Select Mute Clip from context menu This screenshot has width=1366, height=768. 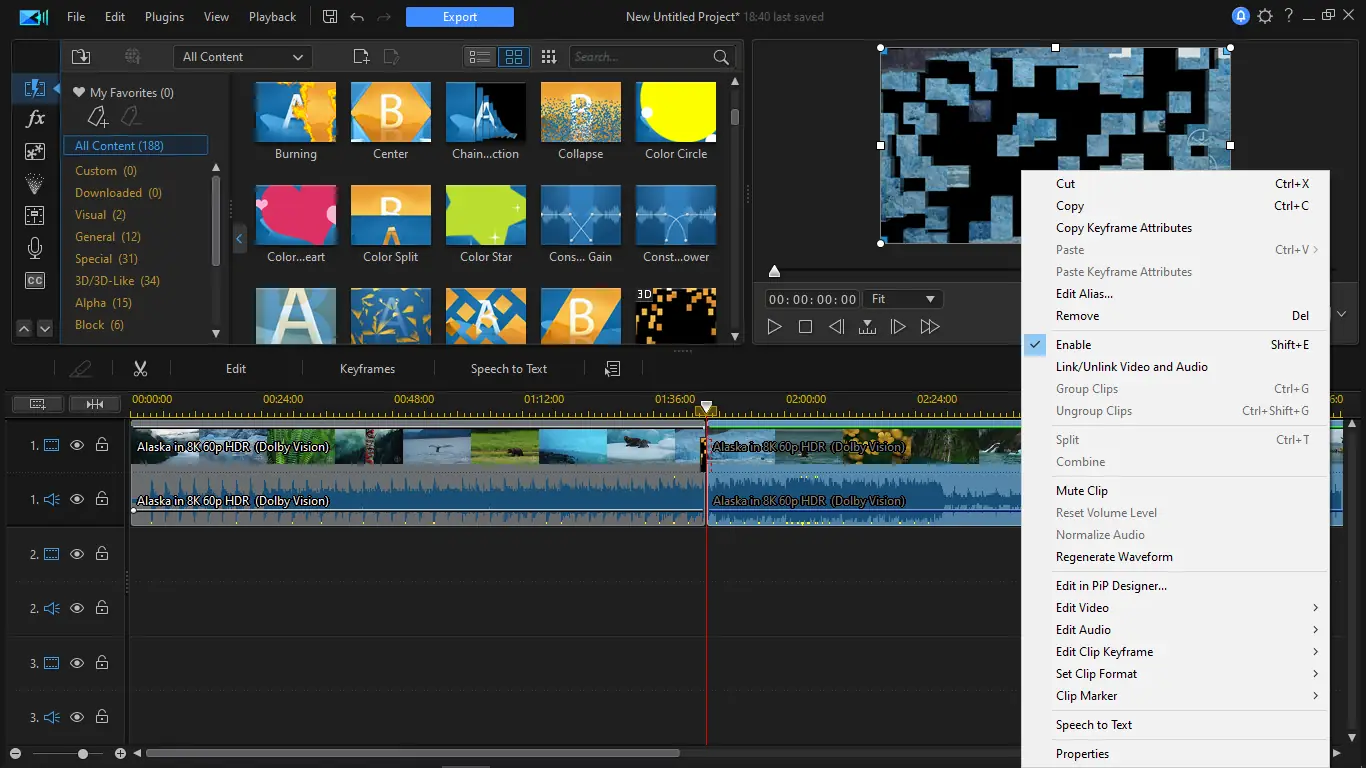1082,491
